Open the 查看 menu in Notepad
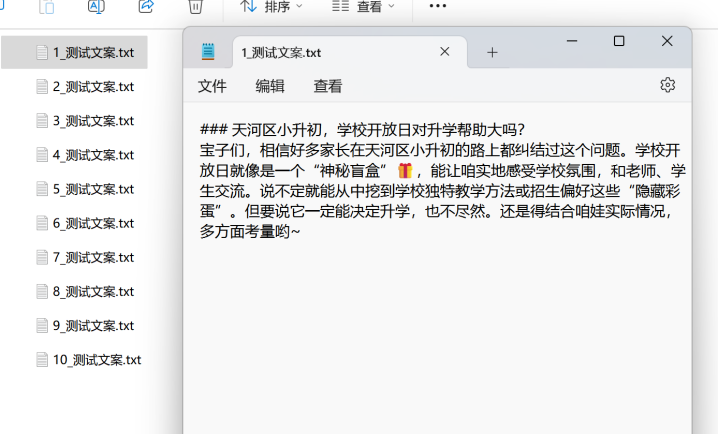Viewport: 718px width, 435px height. click(x=328, y=86)
